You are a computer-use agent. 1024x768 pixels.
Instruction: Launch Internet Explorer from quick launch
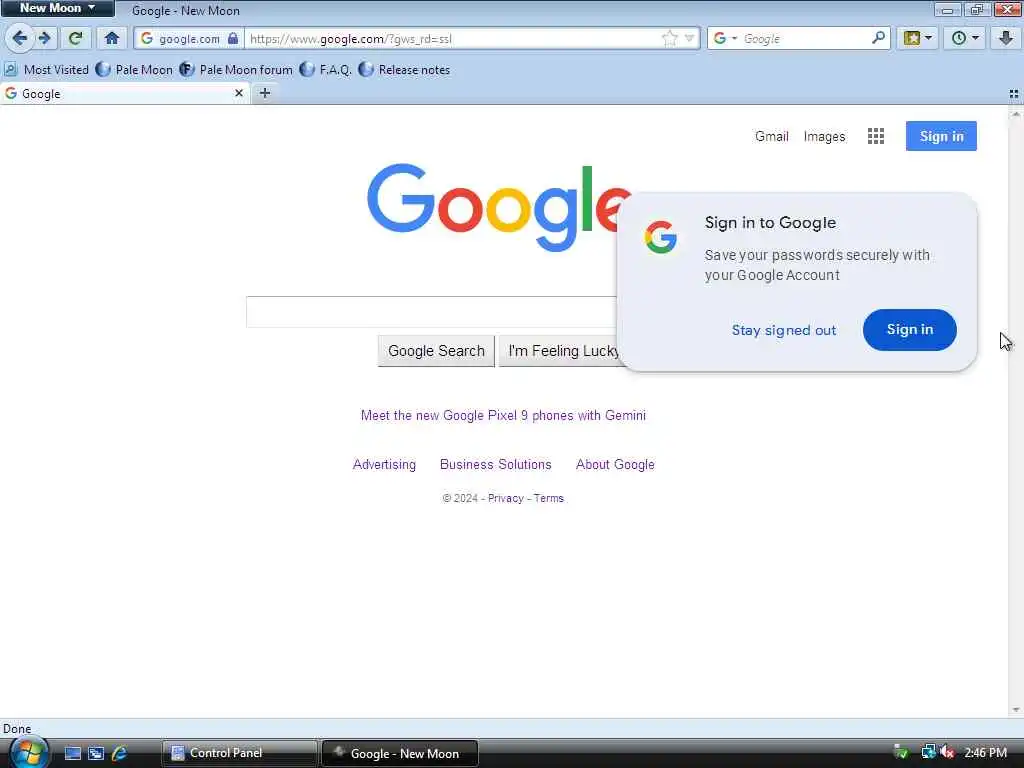point(119,754)
